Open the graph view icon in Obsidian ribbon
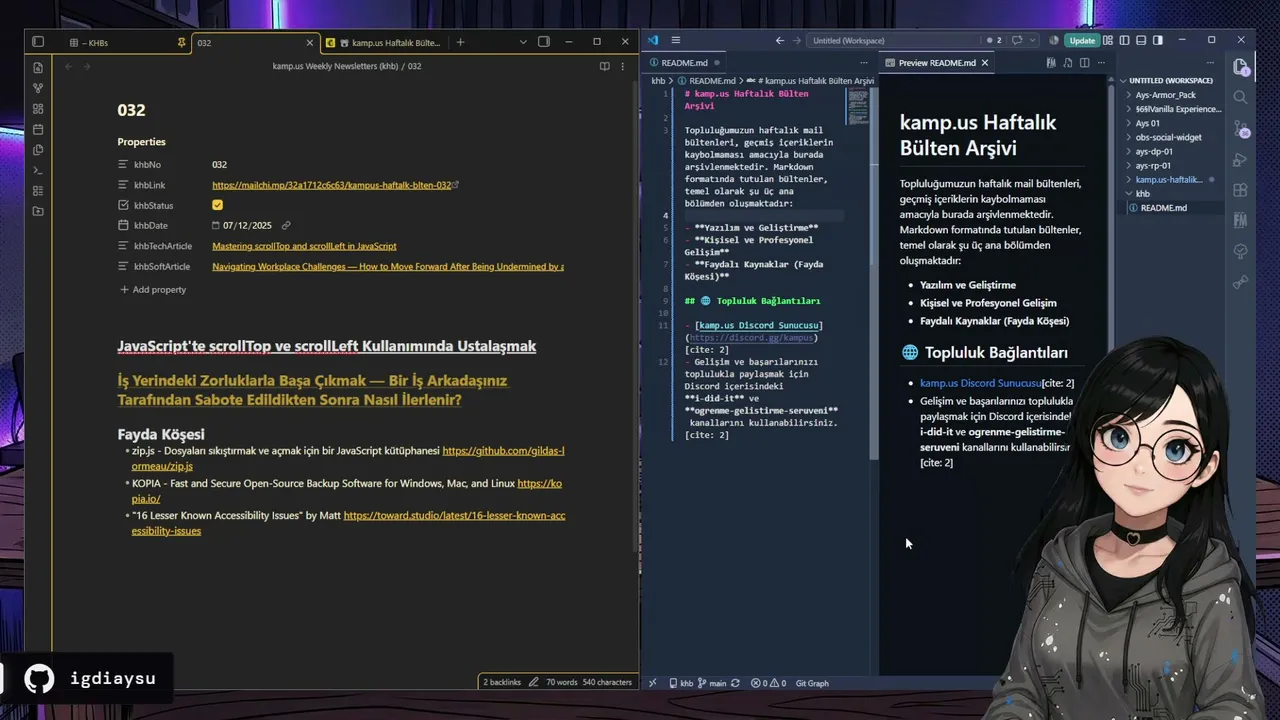 tap(38, 88)
